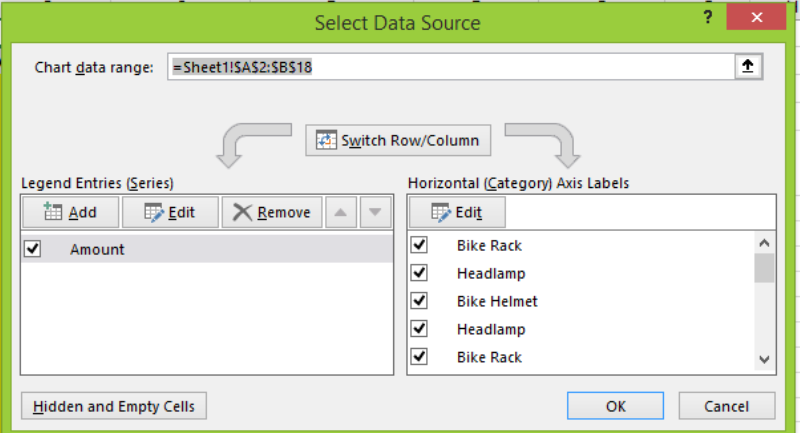Confirm with the OK button
The image size is (800, 434).
[615, 406]
